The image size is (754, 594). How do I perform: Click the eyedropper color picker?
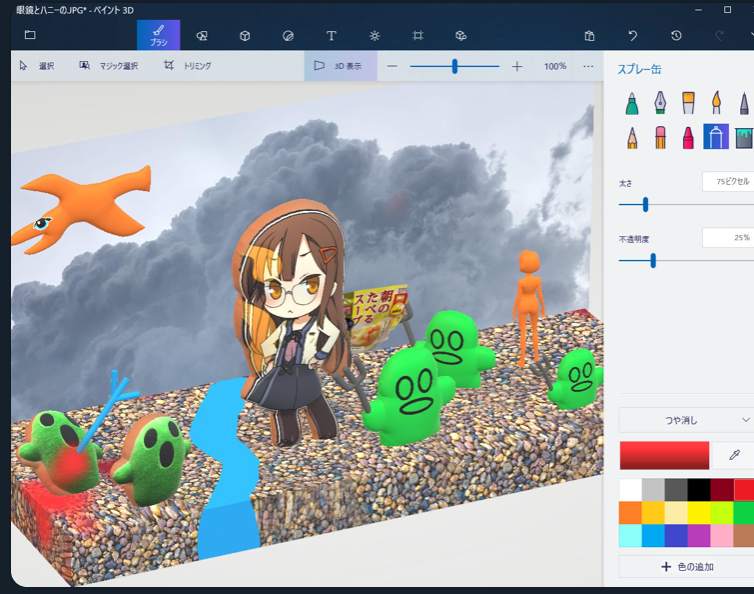pos(734,455)
